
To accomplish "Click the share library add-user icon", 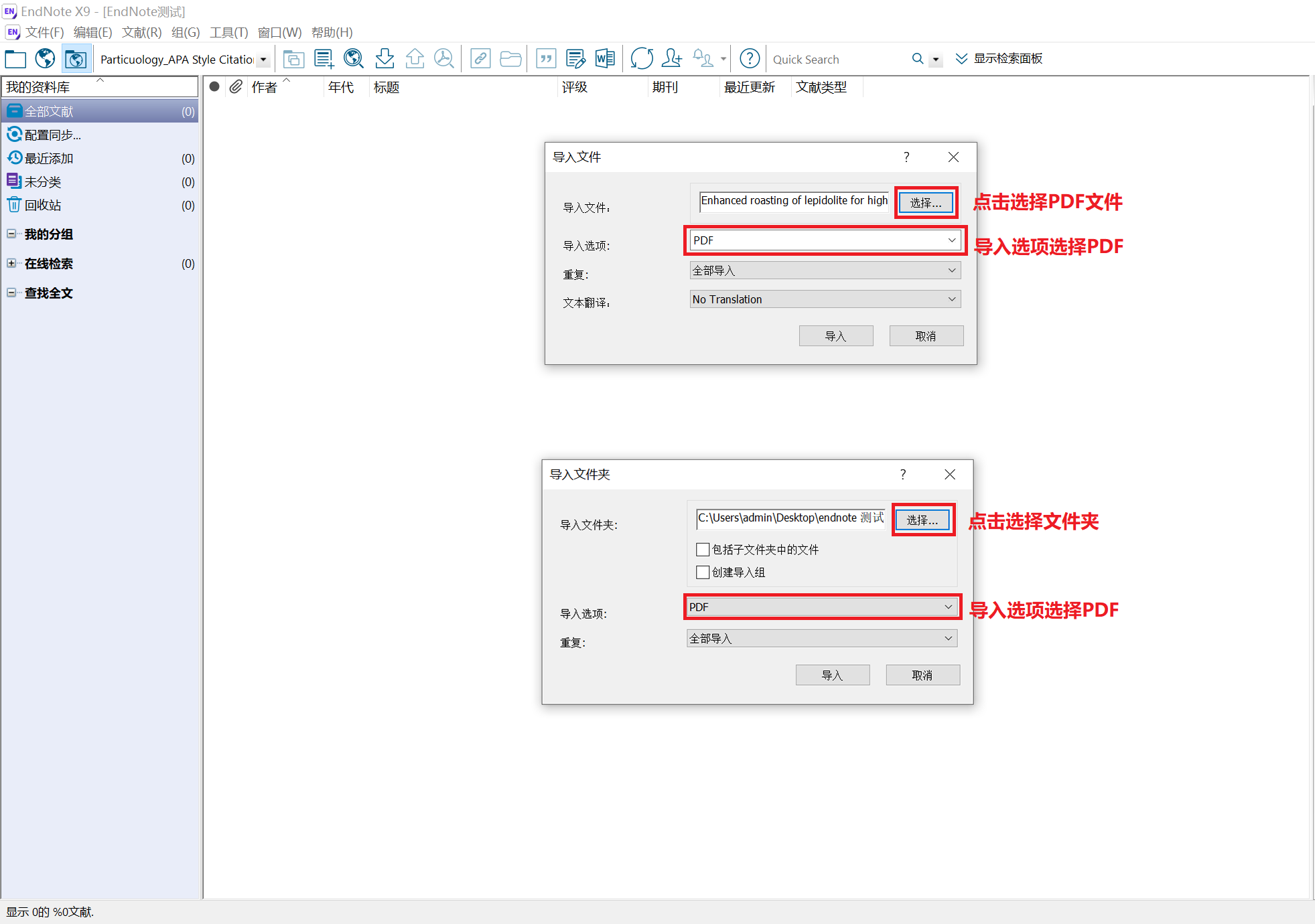I will click(x=671, y=59).
